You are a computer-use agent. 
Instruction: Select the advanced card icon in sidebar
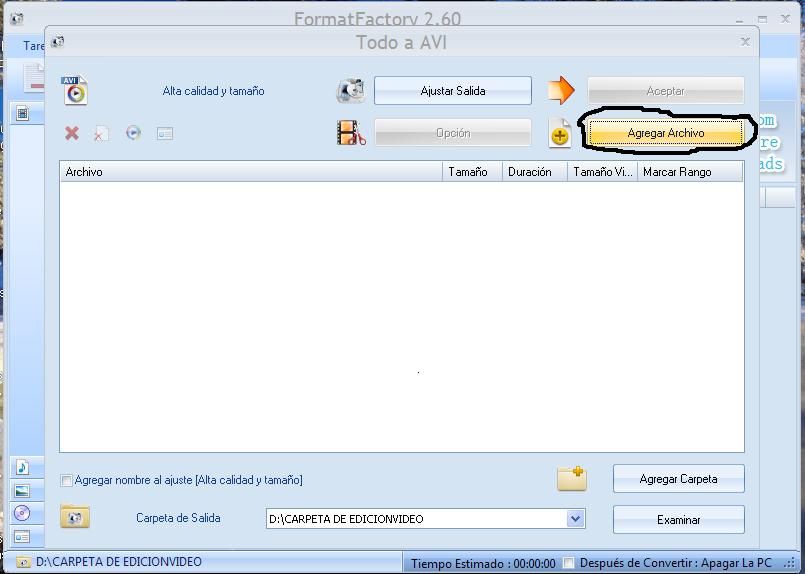(x=22, y=537)
